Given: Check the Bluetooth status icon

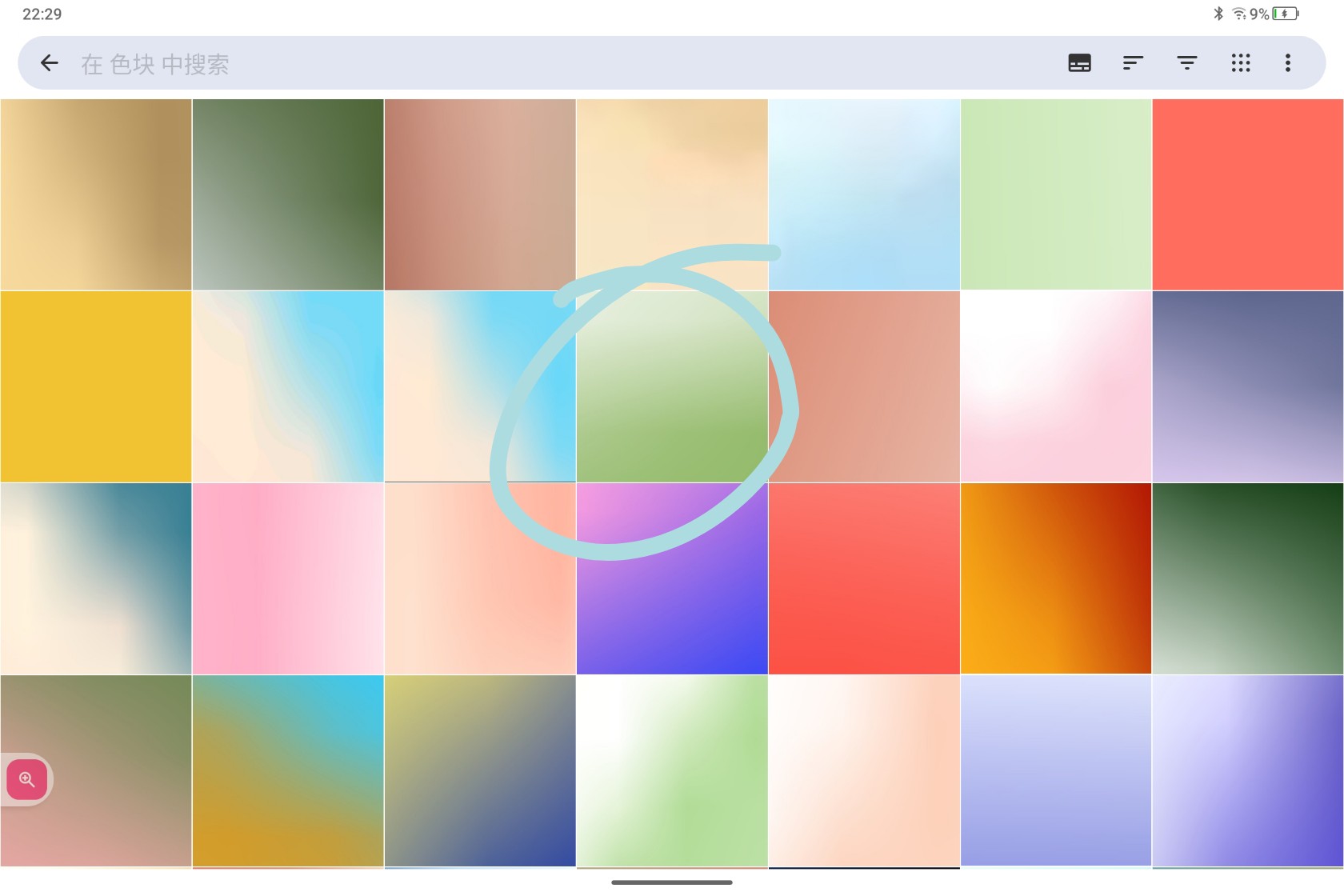Looking at the screenshot, I should (1218, 14).
